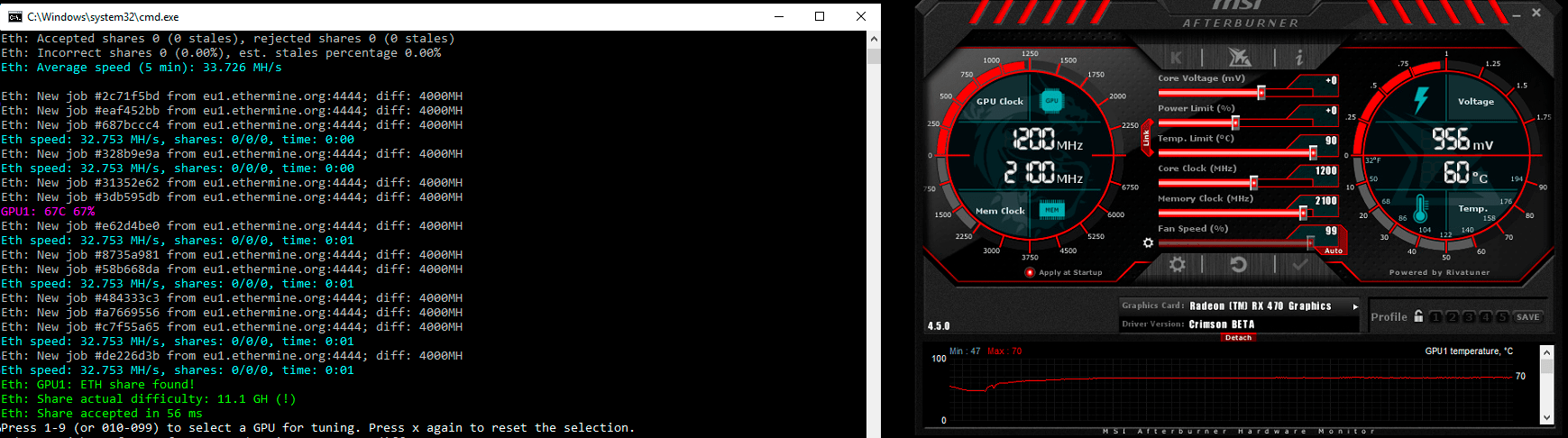1568x438 pixels.
Task: Click the apply checkmark icon
Action: point(1299,264)
